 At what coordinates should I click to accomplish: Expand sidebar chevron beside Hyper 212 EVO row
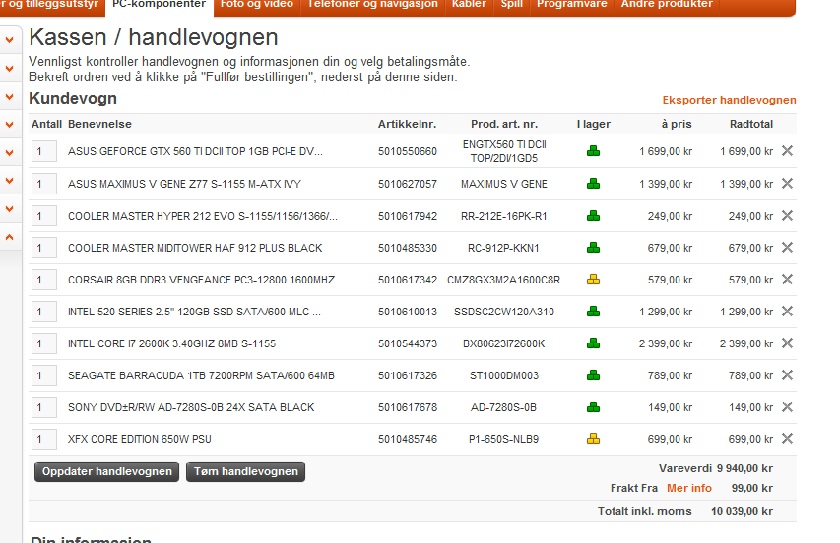point(10,209)
